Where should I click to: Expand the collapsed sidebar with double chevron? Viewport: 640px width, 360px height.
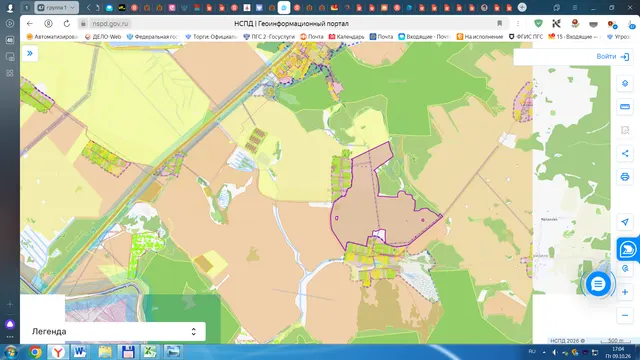coord(30,53)
